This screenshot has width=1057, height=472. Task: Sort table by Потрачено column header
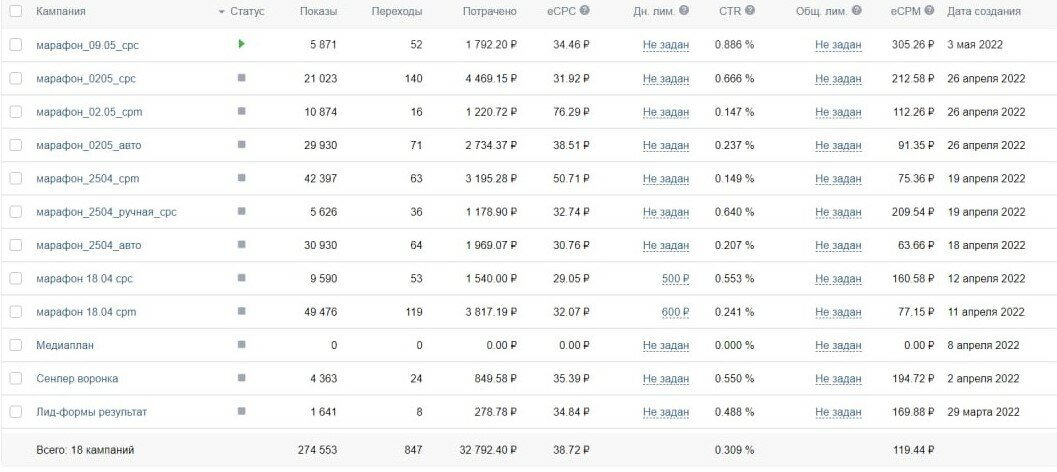tap(490, 11)
